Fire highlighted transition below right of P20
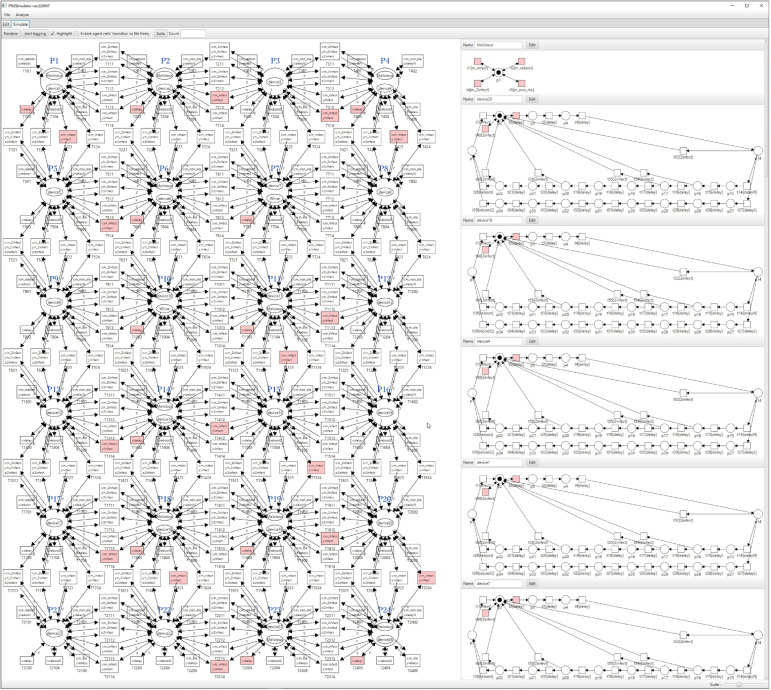 [426, 577]
